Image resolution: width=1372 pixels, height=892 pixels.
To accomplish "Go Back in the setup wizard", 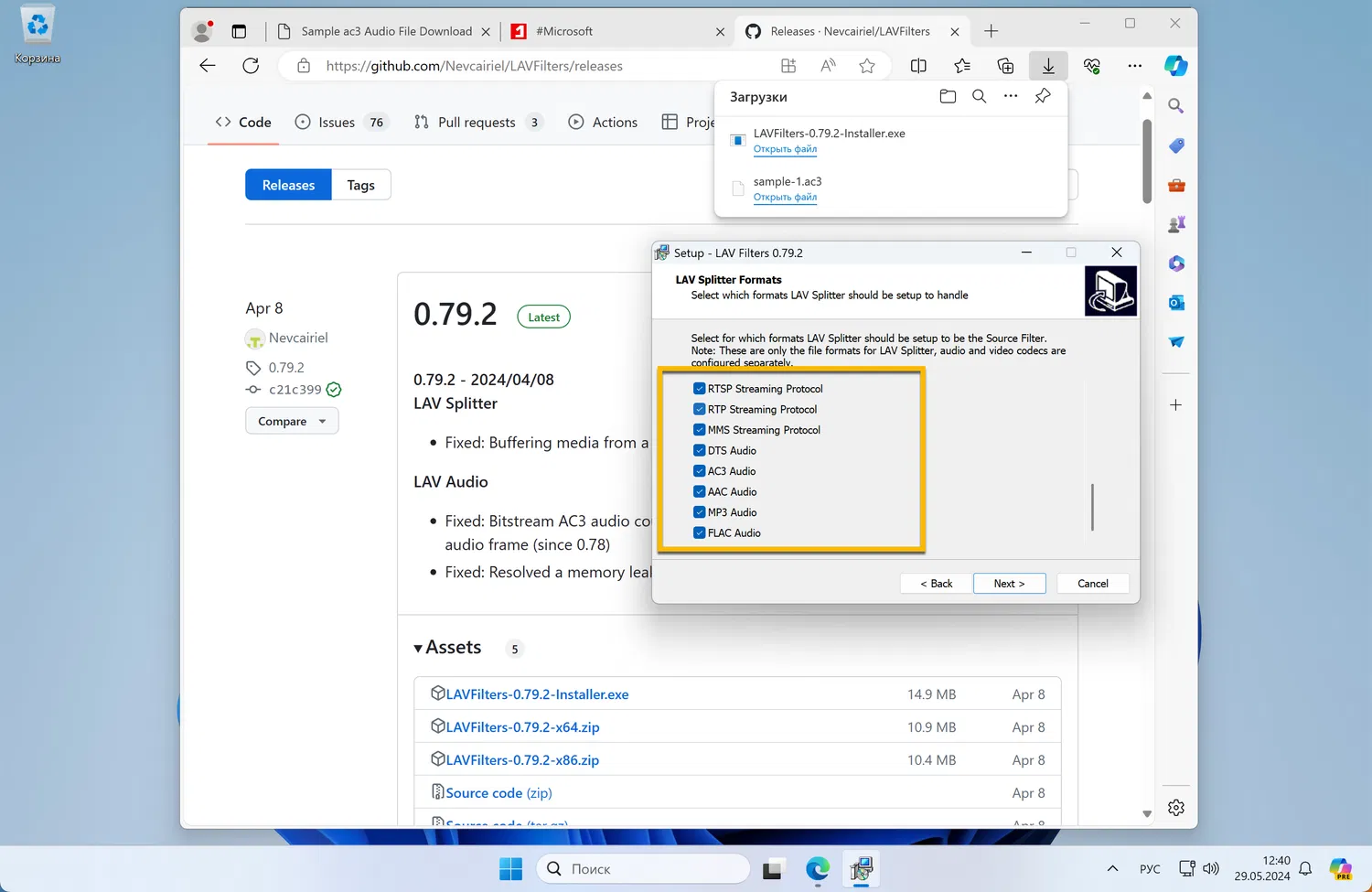I will [936, 584].
